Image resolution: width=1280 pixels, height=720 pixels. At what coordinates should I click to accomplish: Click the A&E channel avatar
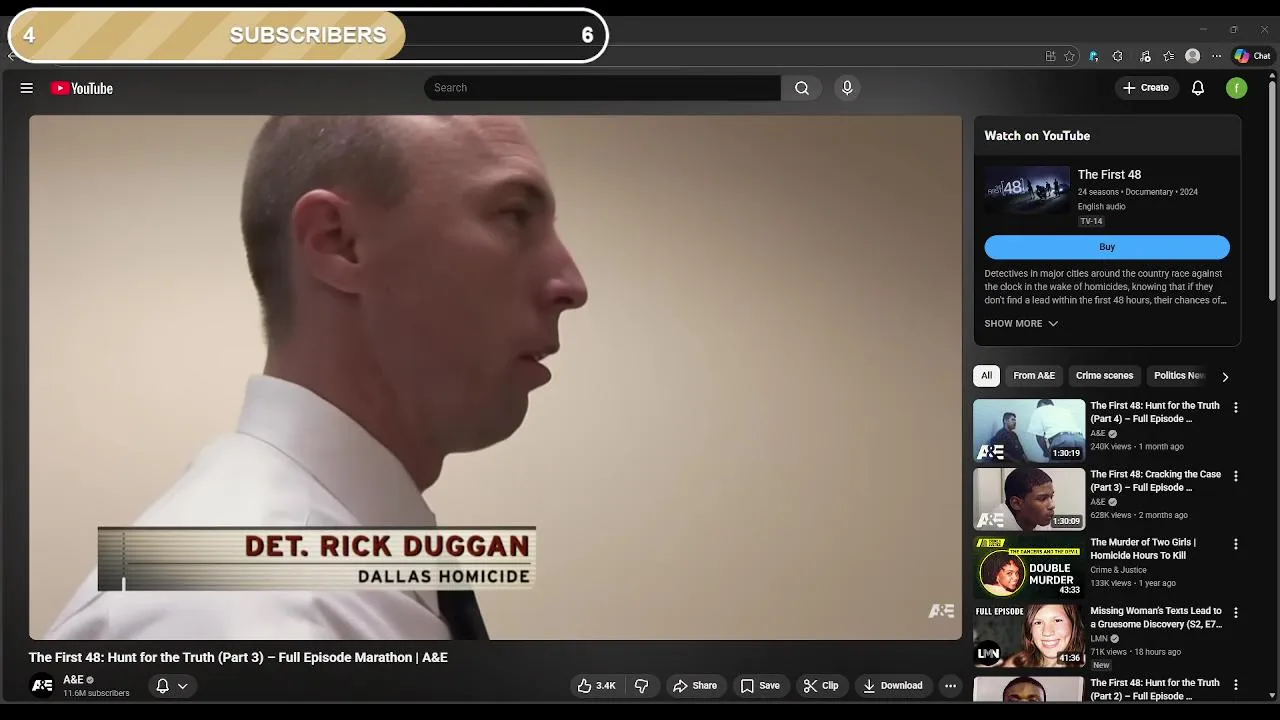click(42, 686)
